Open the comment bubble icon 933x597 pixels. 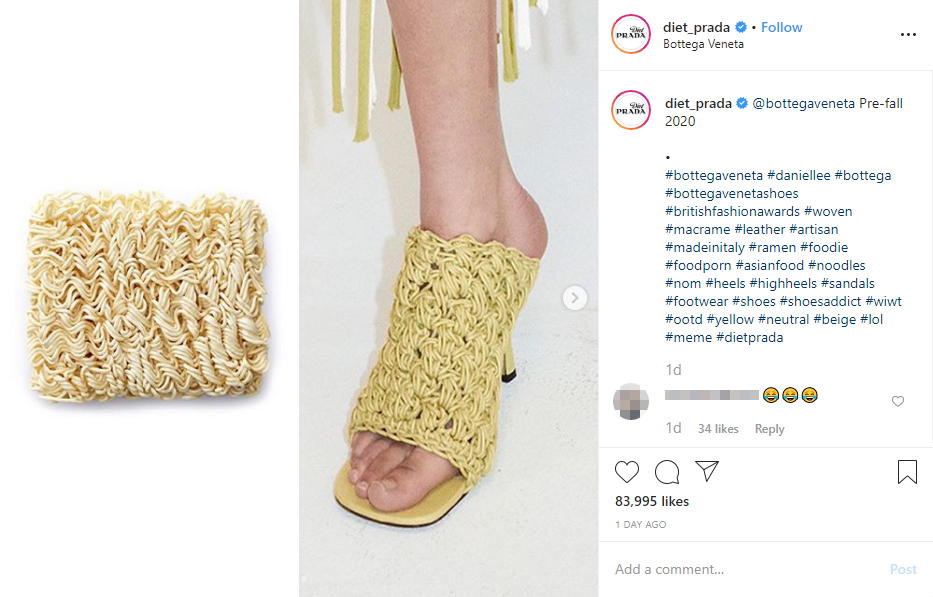(x=667, y=472)
